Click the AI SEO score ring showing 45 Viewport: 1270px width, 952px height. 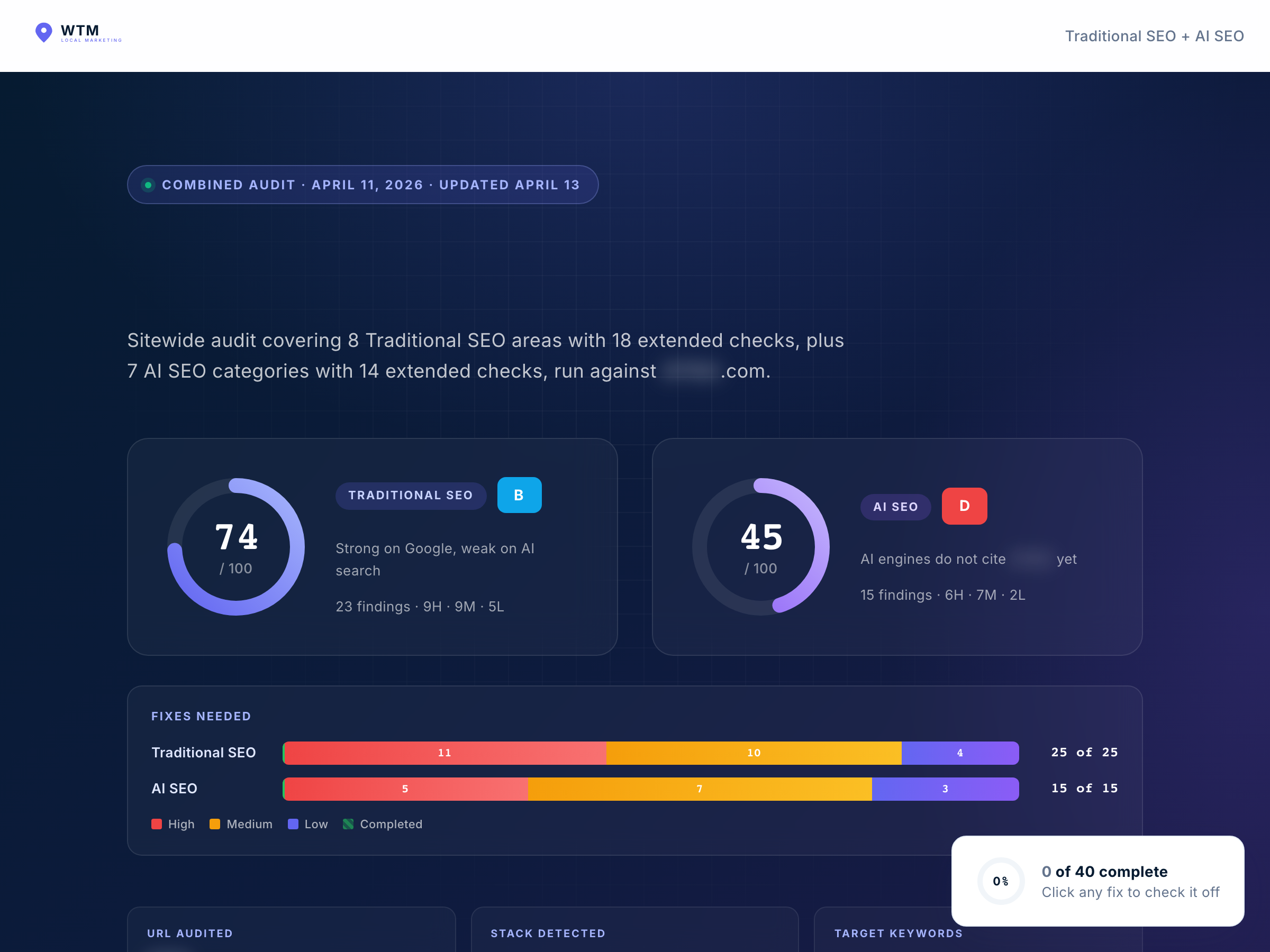click(761, 546)
